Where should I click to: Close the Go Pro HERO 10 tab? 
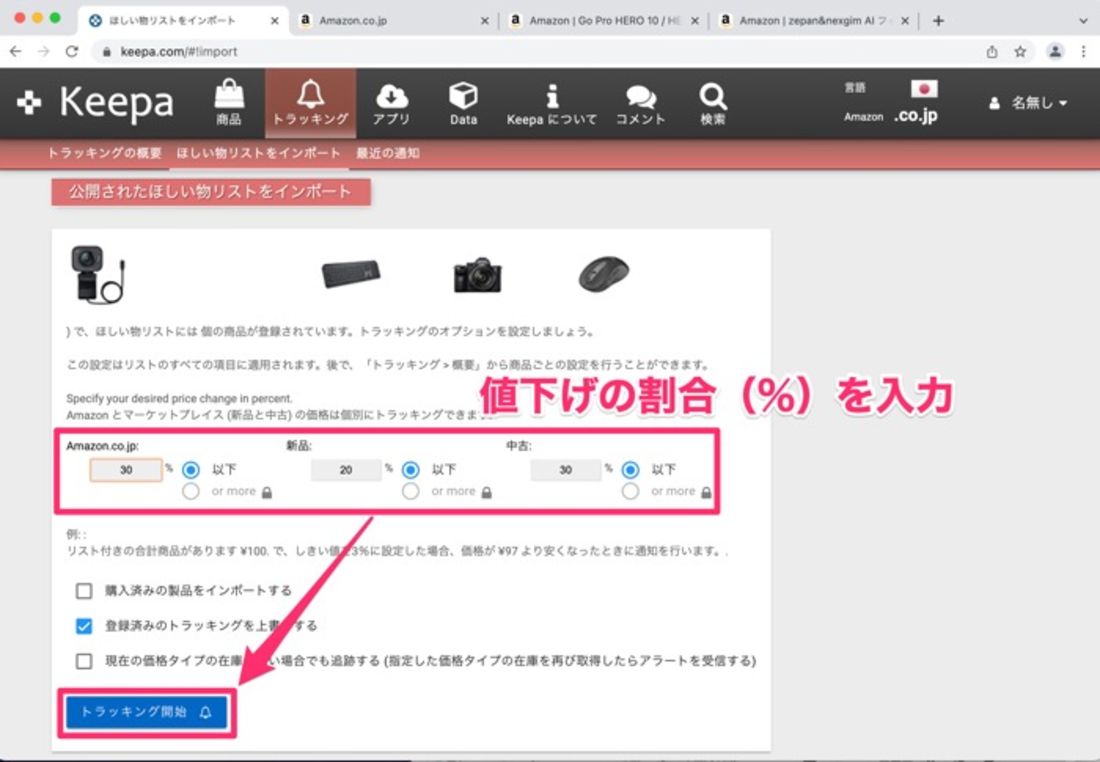[x=695, y=21]
